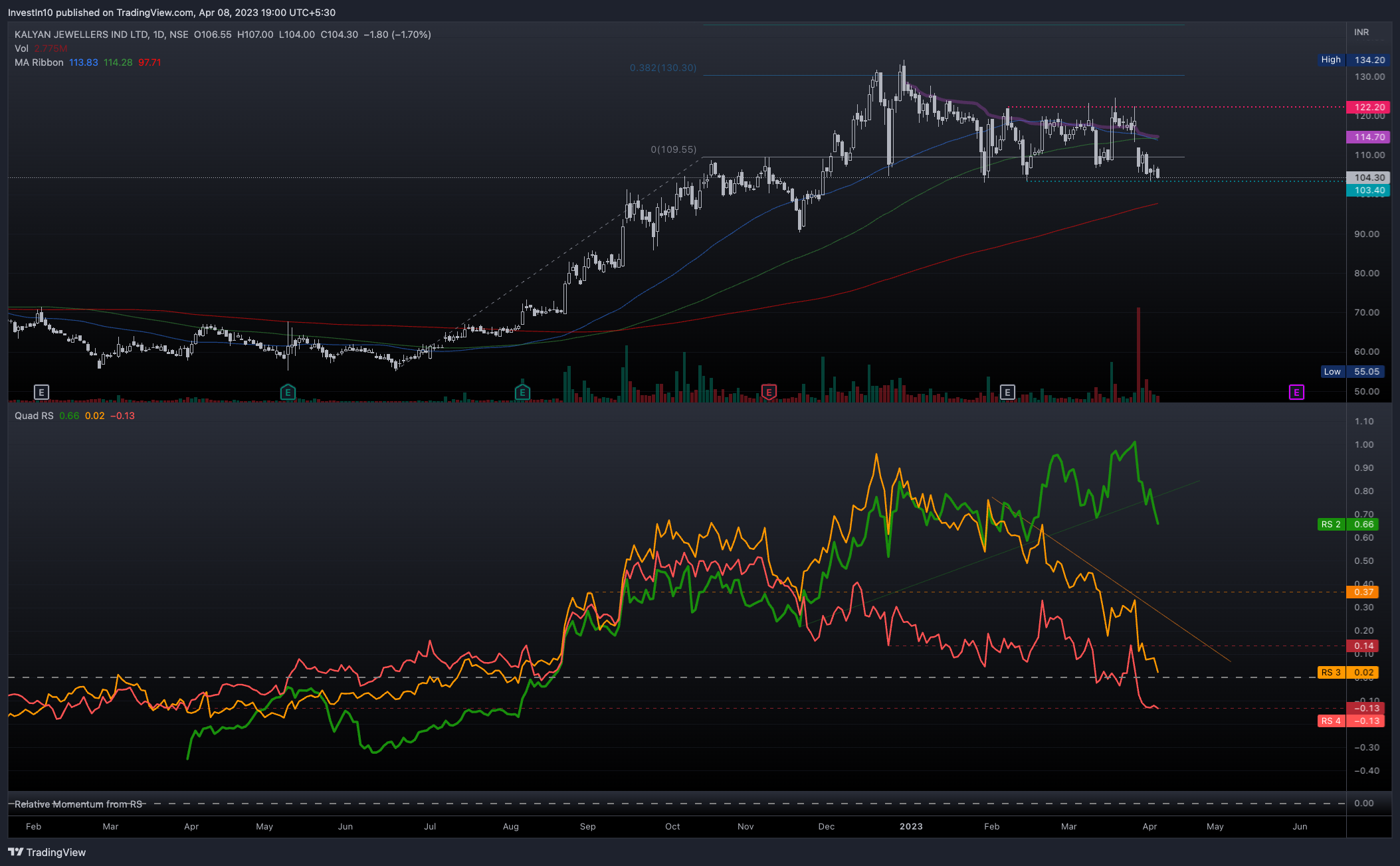Click the red 0.14 level label
Viewport: 1400px width, 866px height.
1363,646
